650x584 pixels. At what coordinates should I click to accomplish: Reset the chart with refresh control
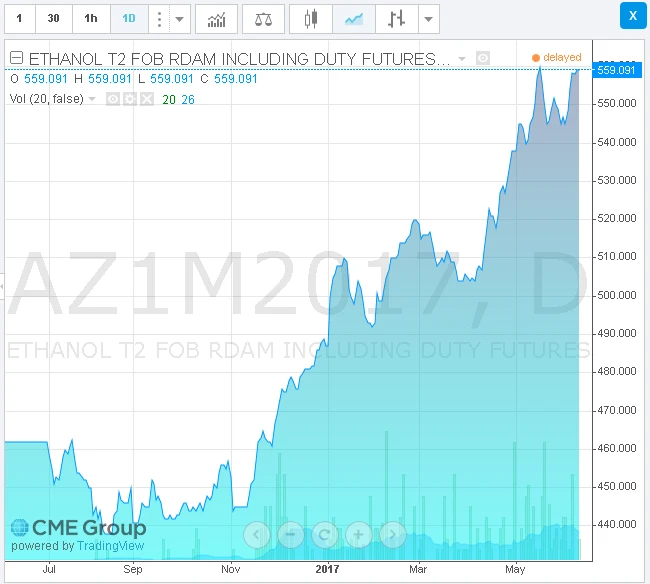325,535
